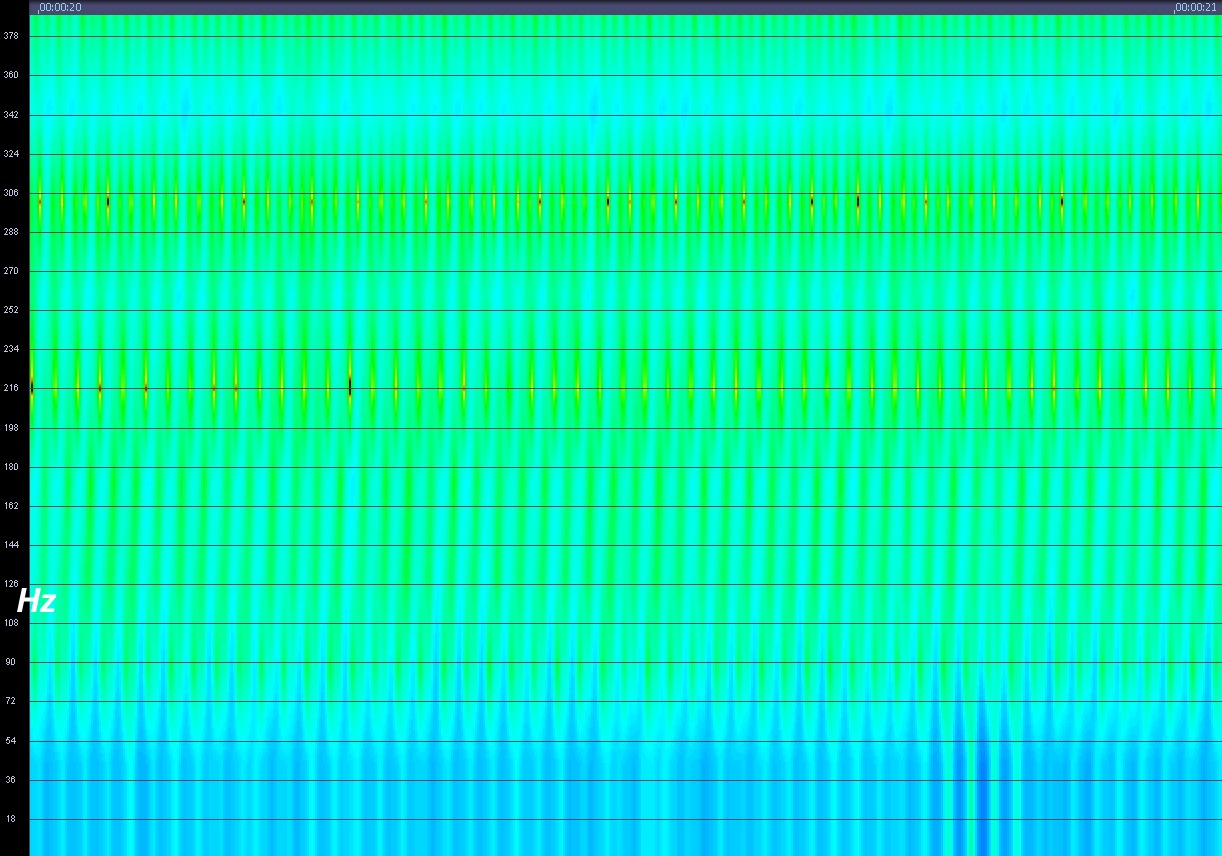1222x856 pixels.
Task: Click the 216 Hz frequency label
Action: coord(12,388)
